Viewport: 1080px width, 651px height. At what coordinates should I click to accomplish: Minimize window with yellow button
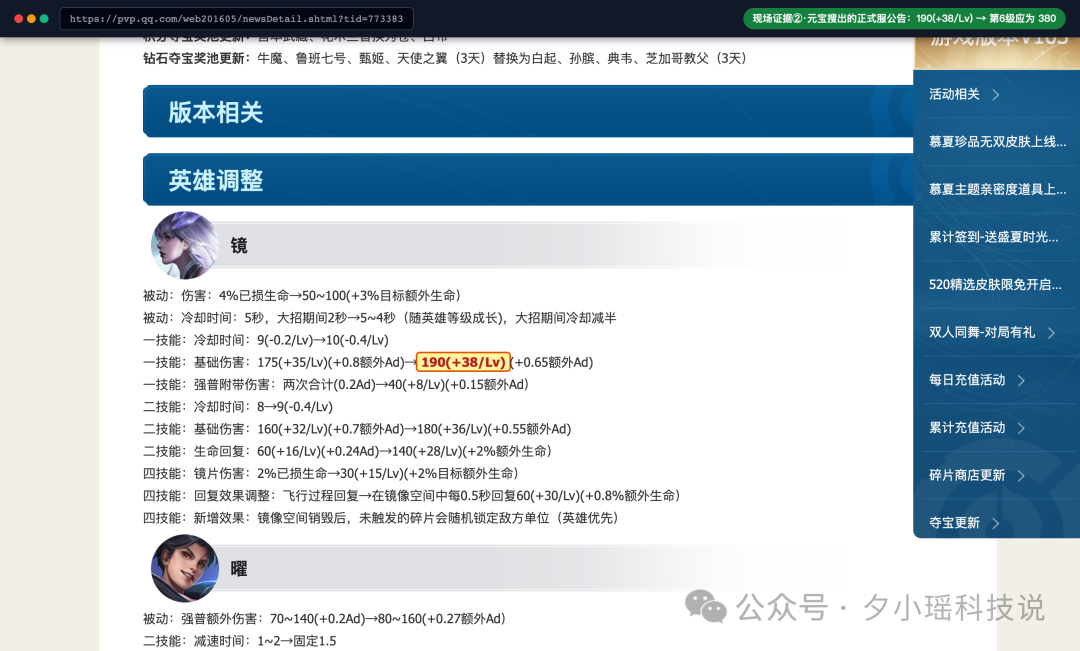pos(31,19)
